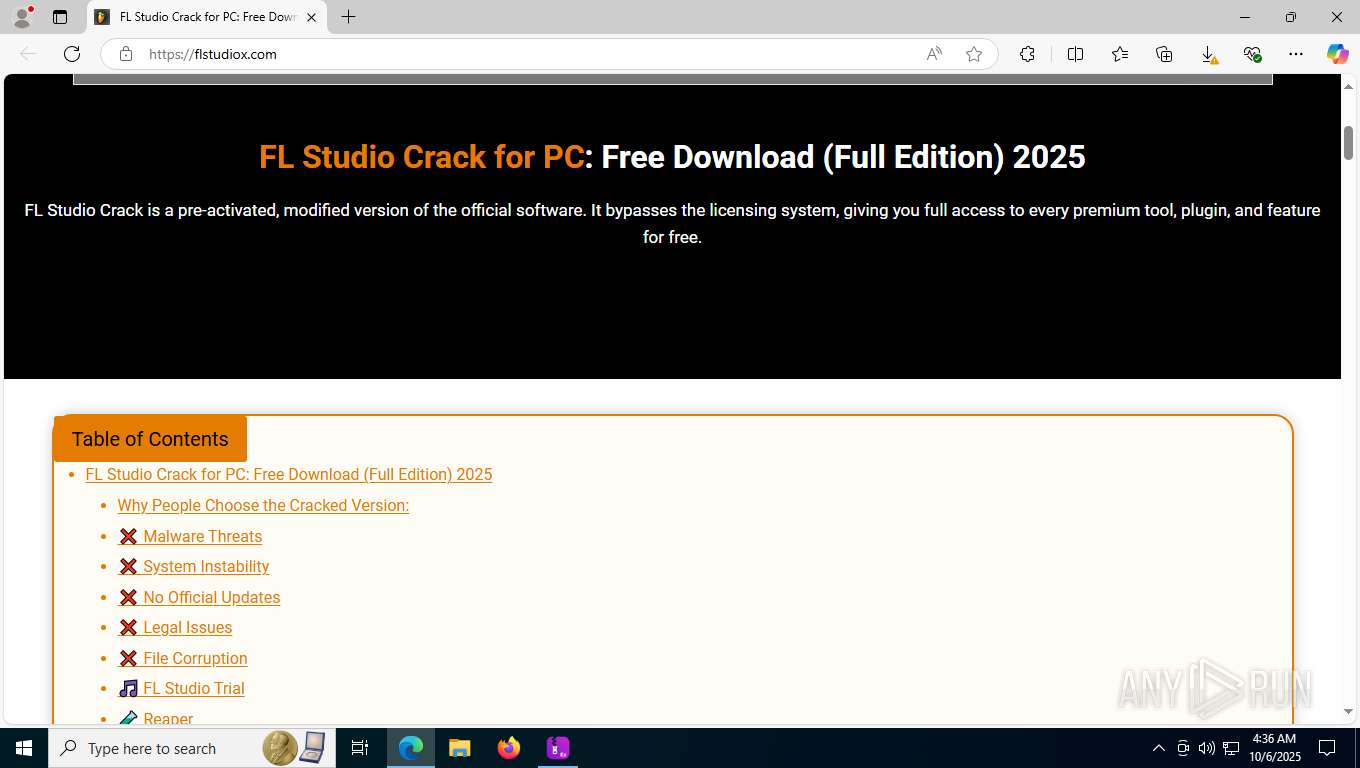Add this page to favorites star

click(974, 54)
